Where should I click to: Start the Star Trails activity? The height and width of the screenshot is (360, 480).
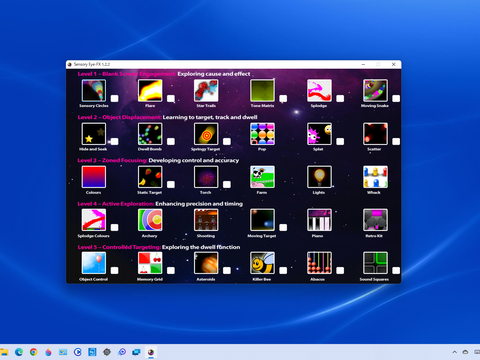pos(206,90)
